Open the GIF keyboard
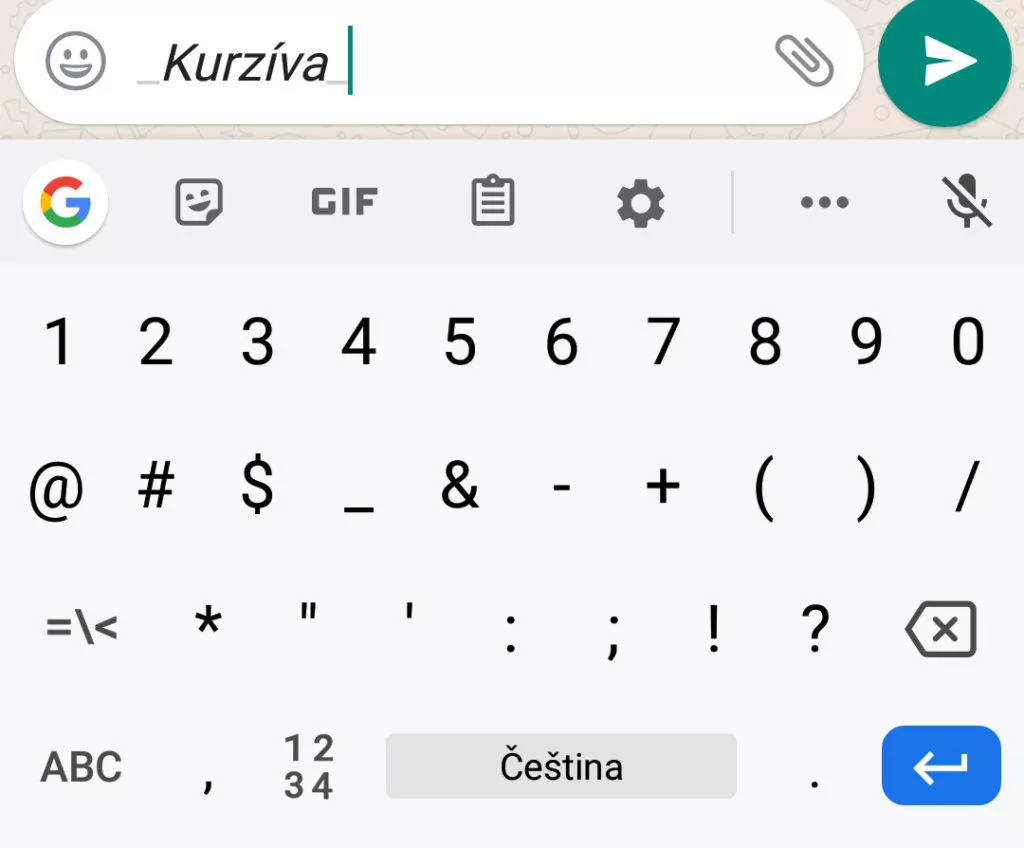Image resolution: width=1024 pixels, height=848 pixels. 344,202
